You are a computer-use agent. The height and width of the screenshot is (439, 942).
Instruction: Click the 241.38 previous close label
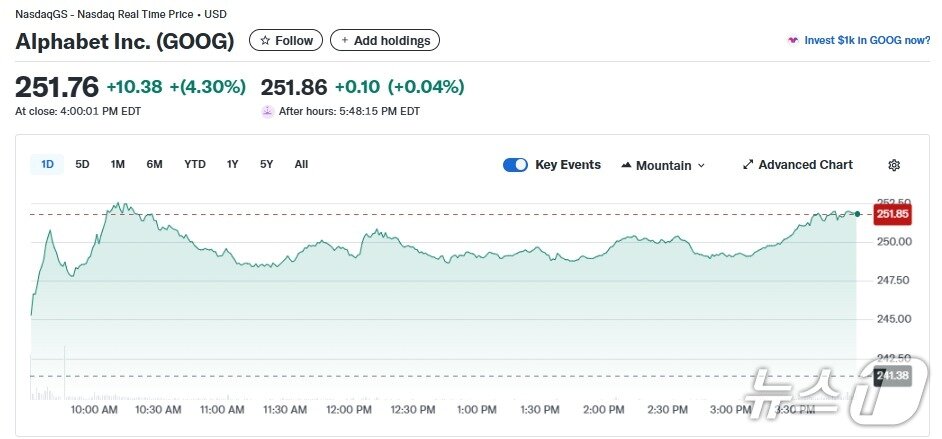coord(890,375)
